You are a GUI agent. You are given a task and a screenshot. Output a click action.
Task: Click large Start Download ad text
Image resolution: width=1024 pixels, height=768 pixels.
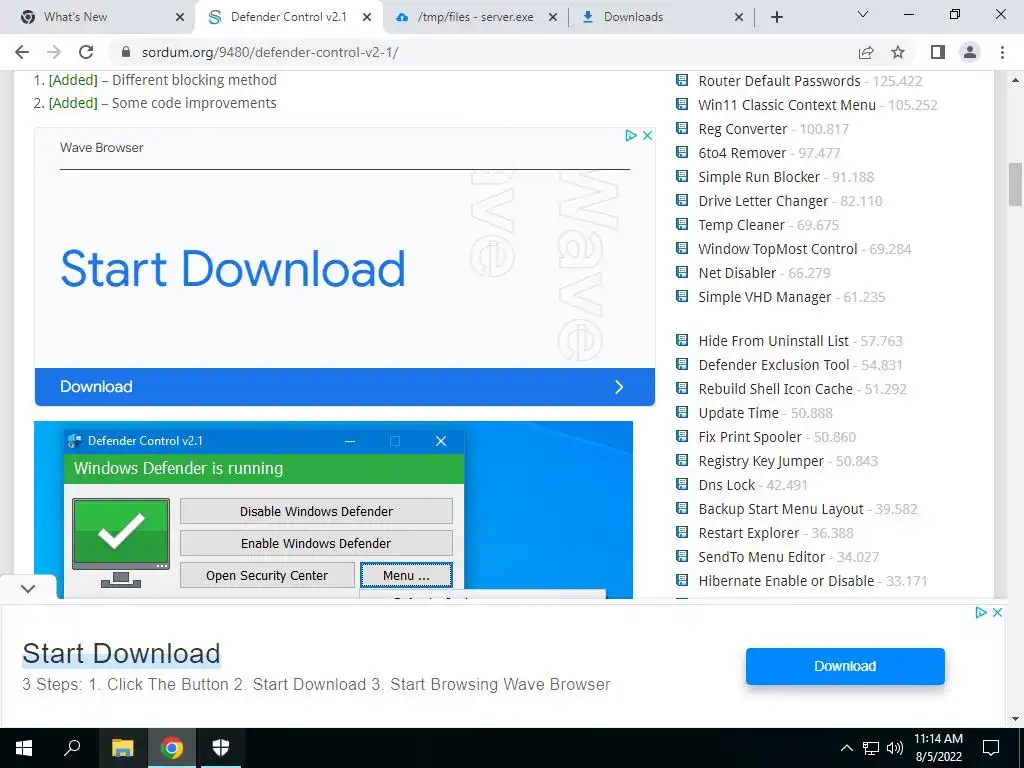(233, 268)
